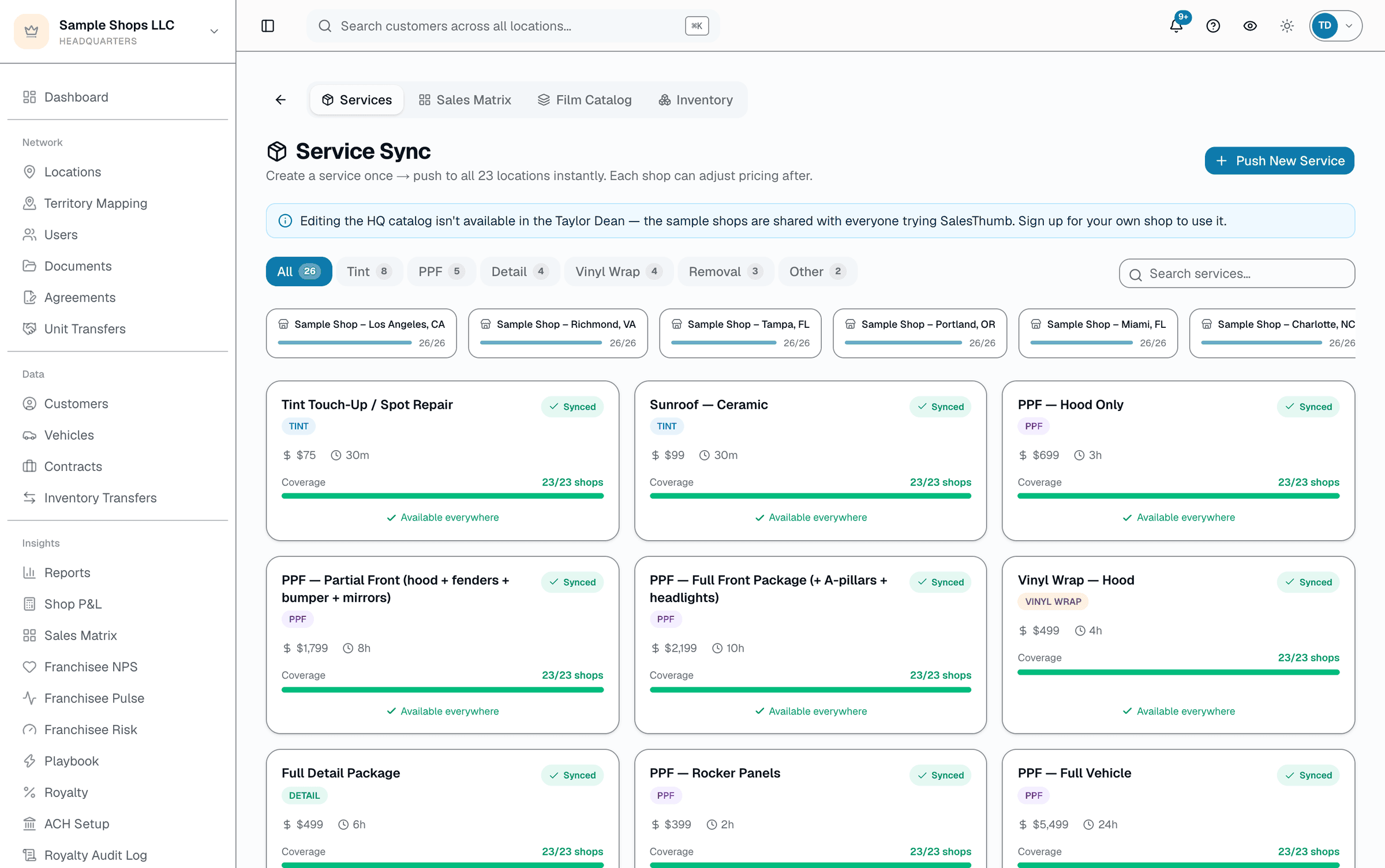Viewport: 1385px width, 868px height.
Task: Open the TD user account dropdown
Action: (x=1335, y=26)
